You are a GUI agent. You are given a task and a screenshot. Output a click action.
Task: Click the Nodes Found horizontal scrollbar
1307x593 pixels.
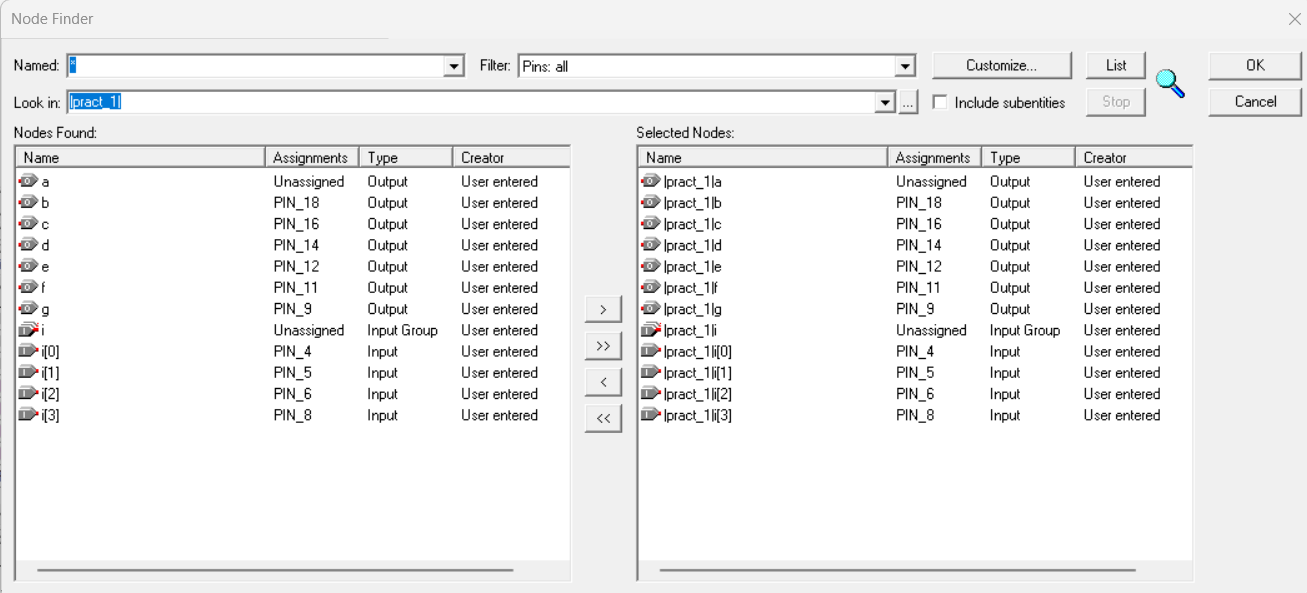point(276,570)
